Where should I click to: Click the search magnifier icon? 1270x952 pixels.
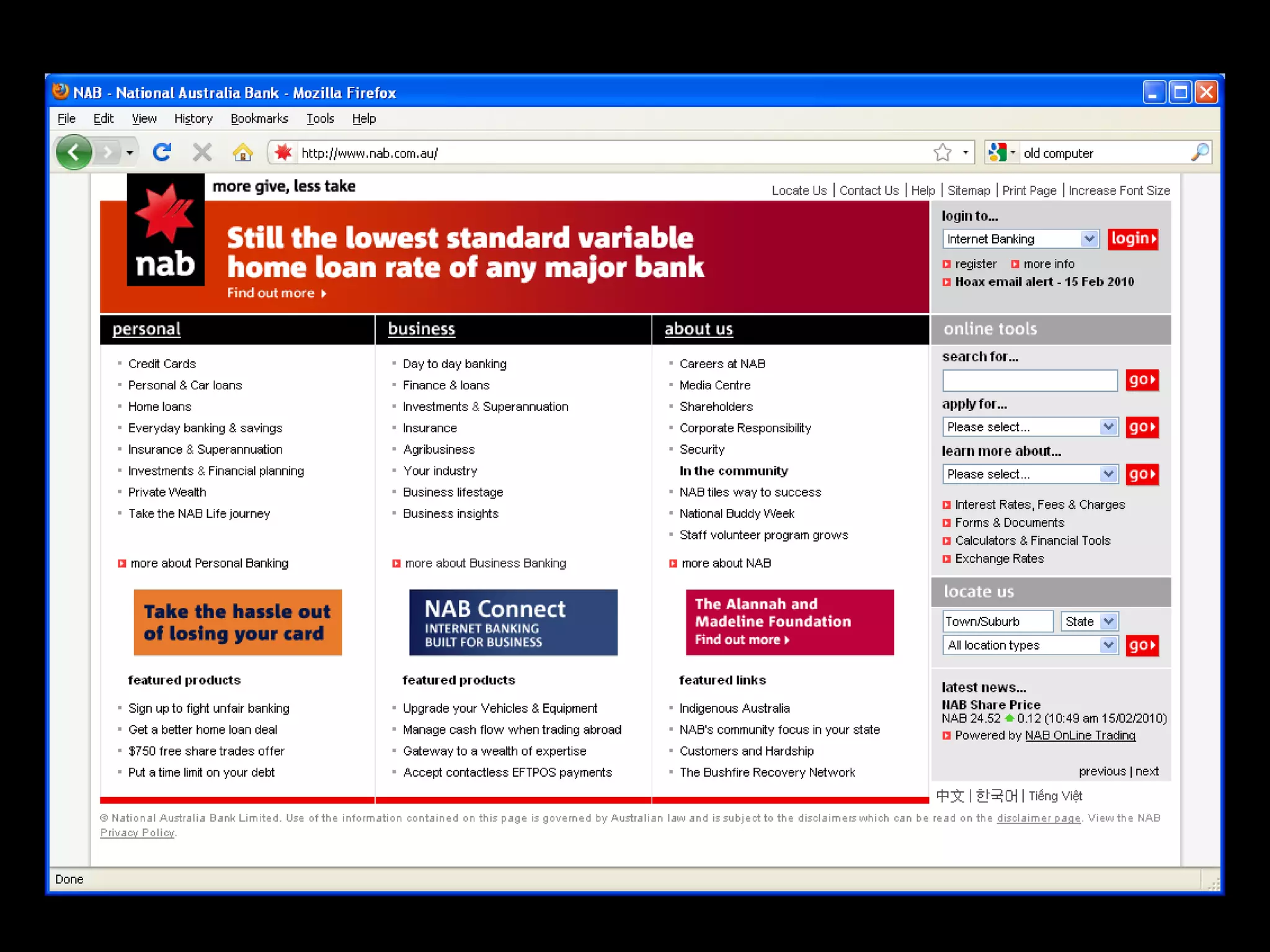pyautogui.click(x=1200, y=152)
